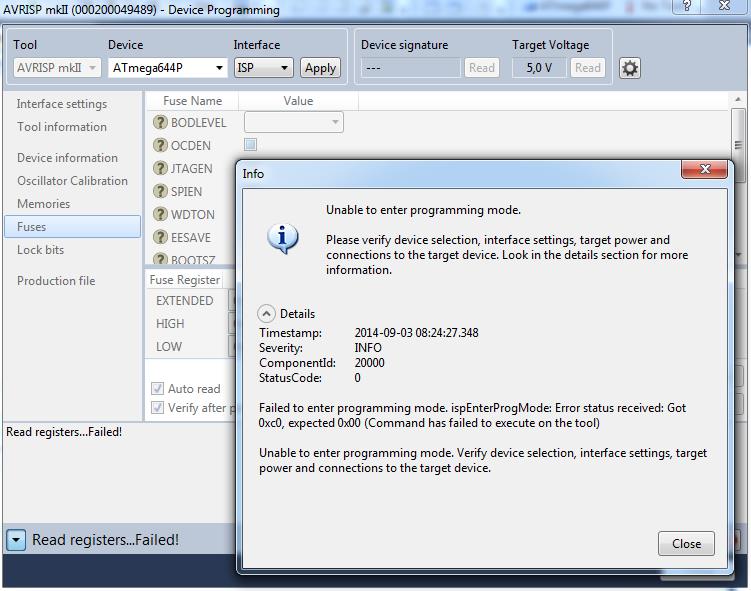The image size is (751, 591).
Task: Click the BOOTSZ fuse name
Action: pos(193,260)
